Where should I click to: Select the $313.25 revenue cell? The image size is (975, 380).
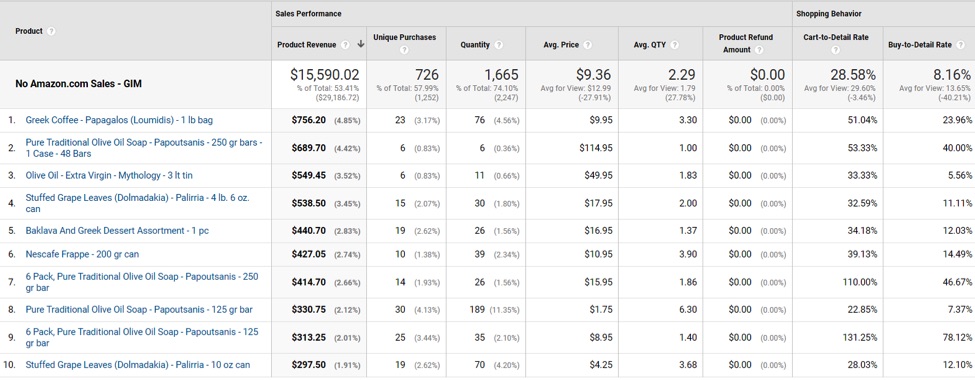click(308, 337)
